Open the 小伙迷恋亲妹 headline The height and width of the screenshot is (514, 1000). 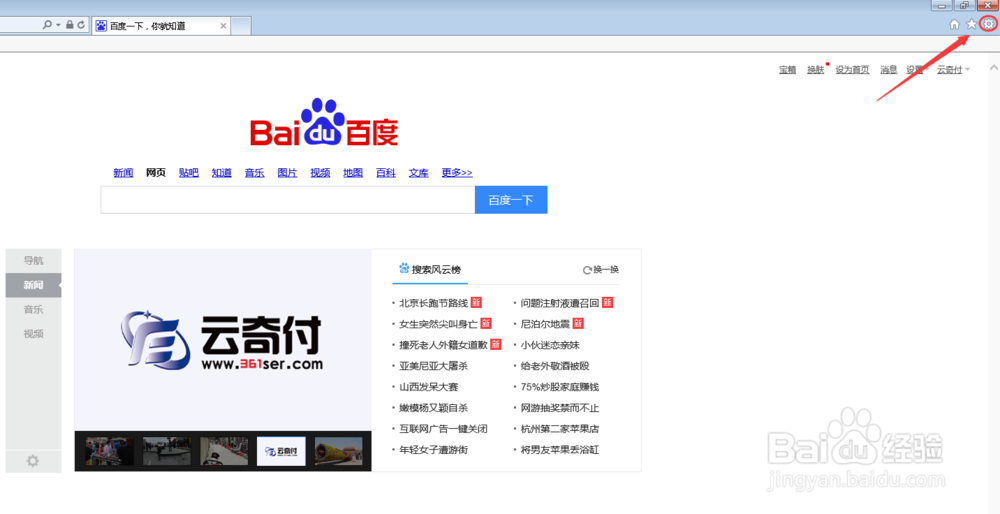(550, 345)
